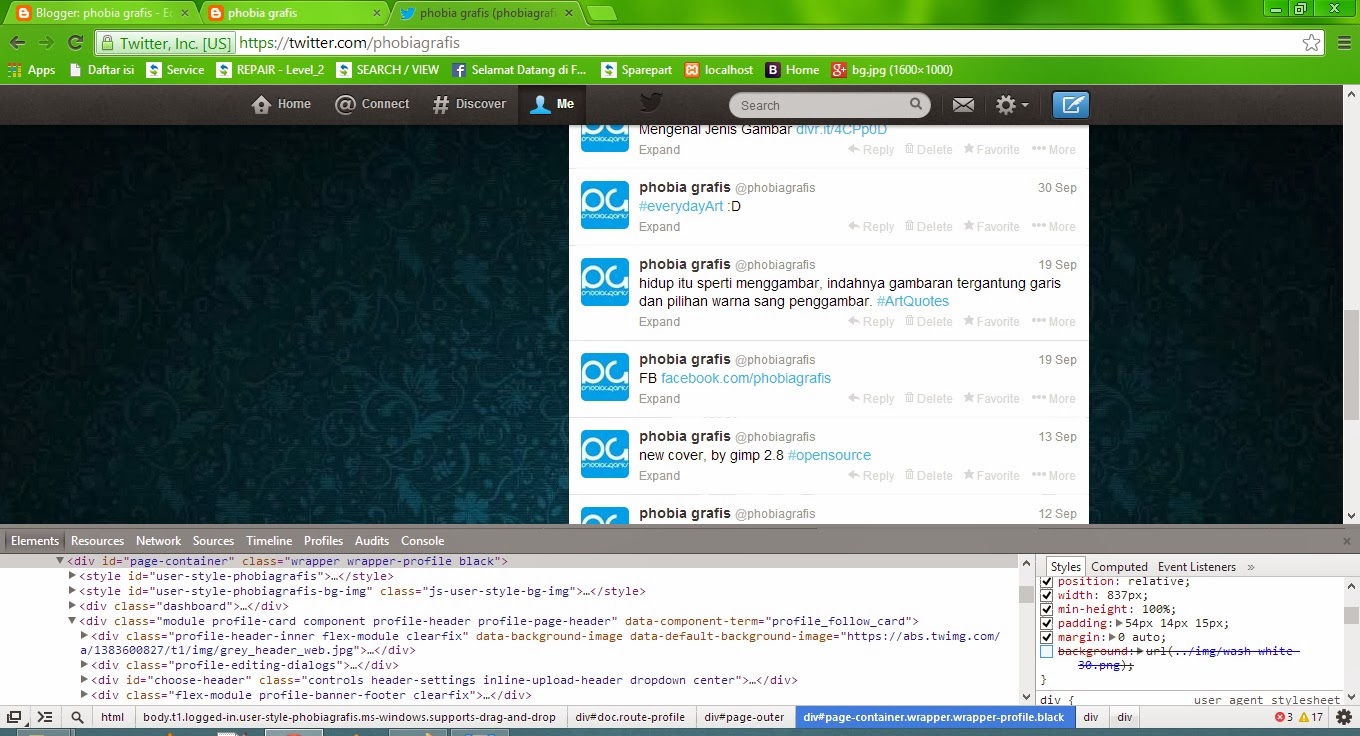Expand the style user-style-phobiagrafis node

[x=72, y=576]
